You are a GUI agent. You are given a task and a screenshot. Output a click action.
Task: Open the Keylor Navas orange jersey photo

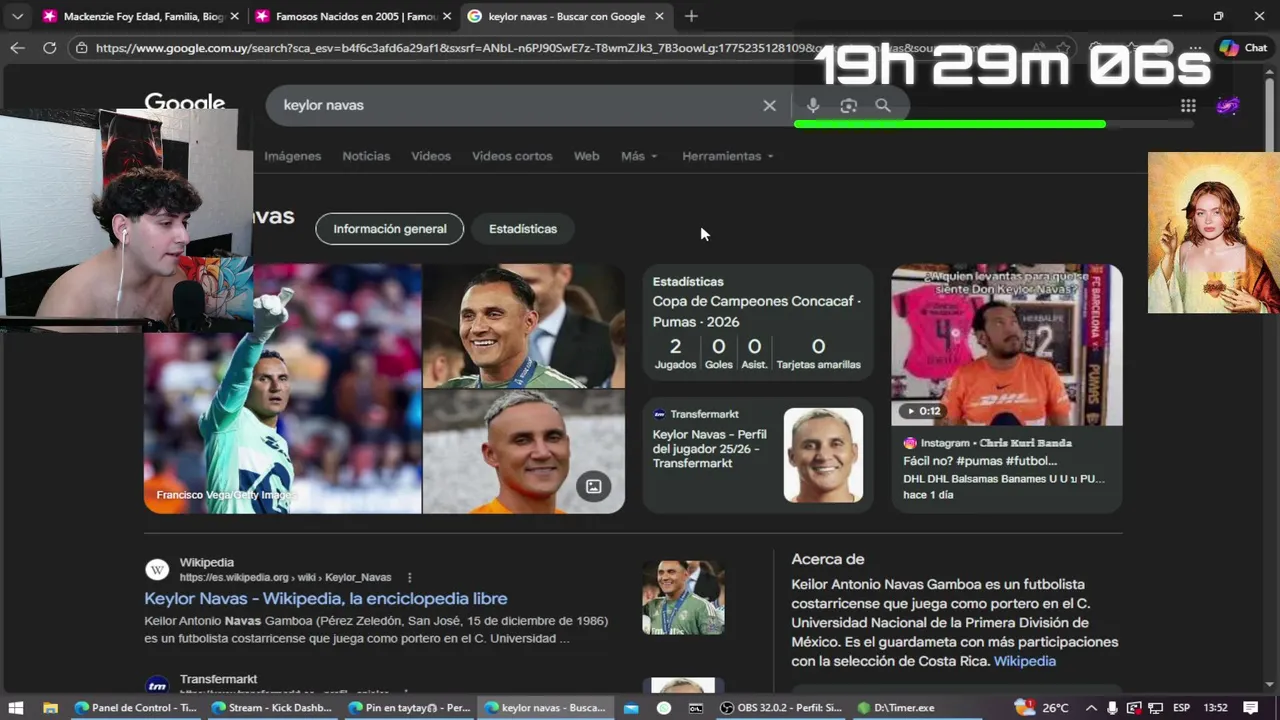pos(524,452)
